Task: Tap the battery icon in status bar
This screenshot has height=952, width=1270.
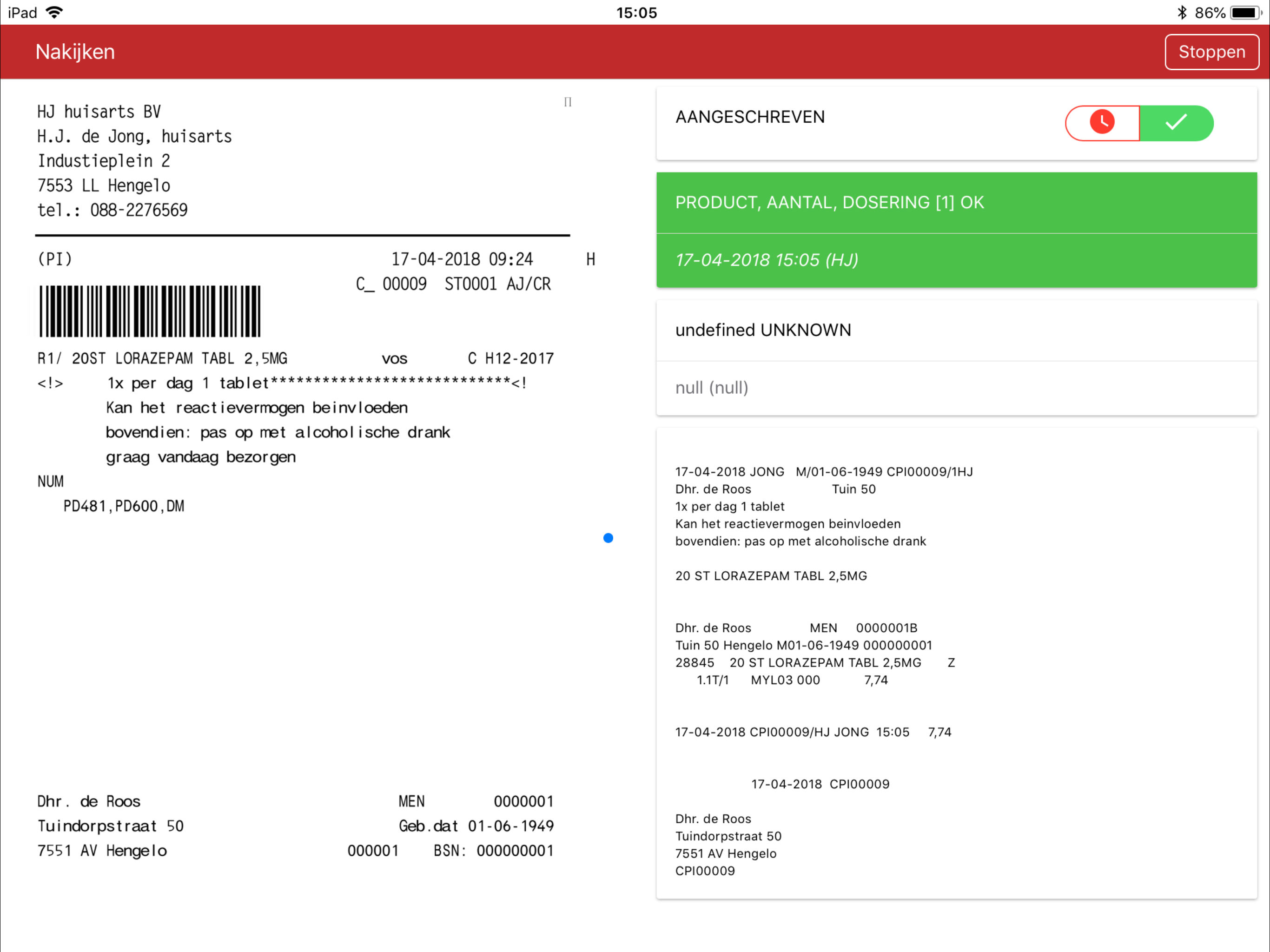Action: pos(1246,13)
